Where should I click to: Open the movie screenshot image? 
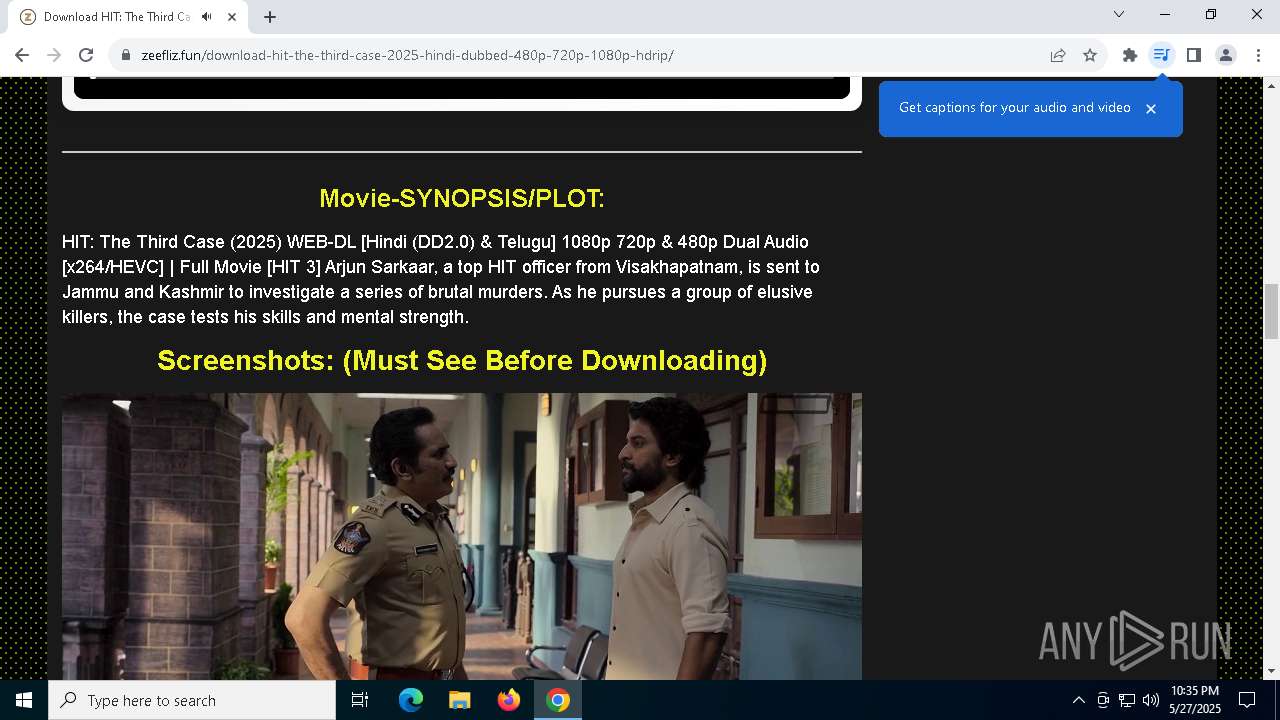[462, 536]
